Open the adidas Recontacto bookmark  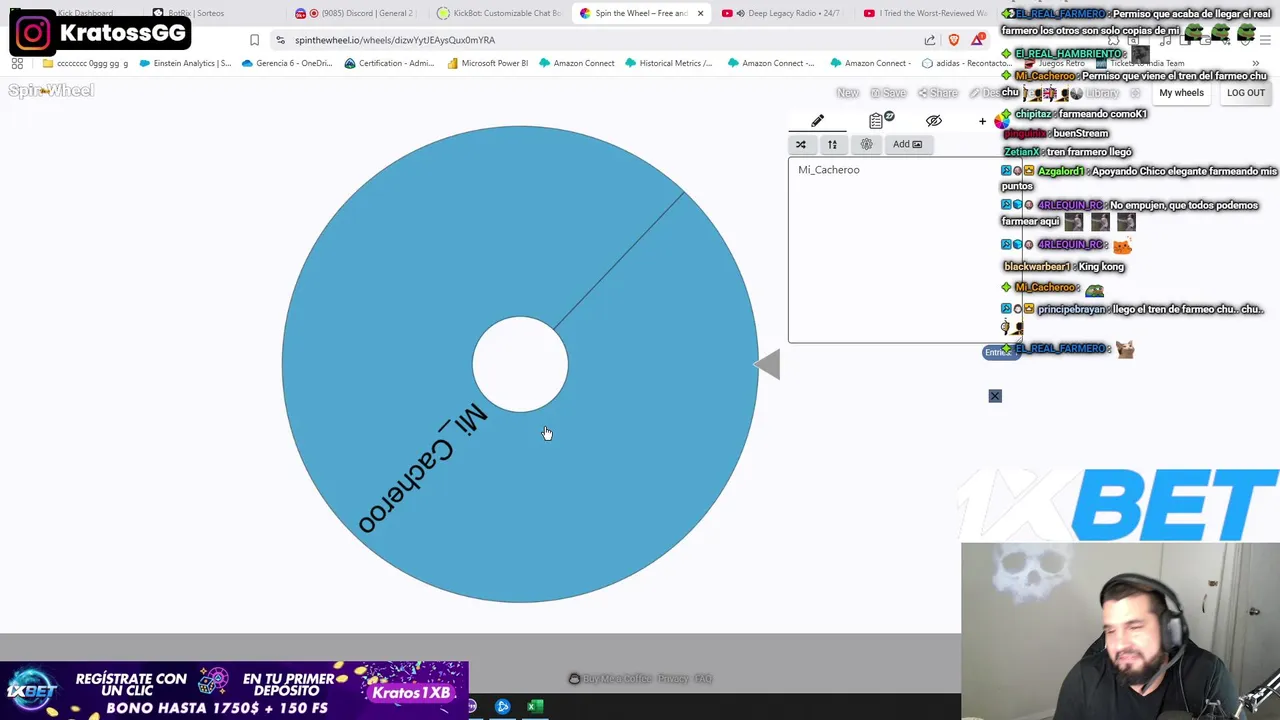click(x=966, y=63)
